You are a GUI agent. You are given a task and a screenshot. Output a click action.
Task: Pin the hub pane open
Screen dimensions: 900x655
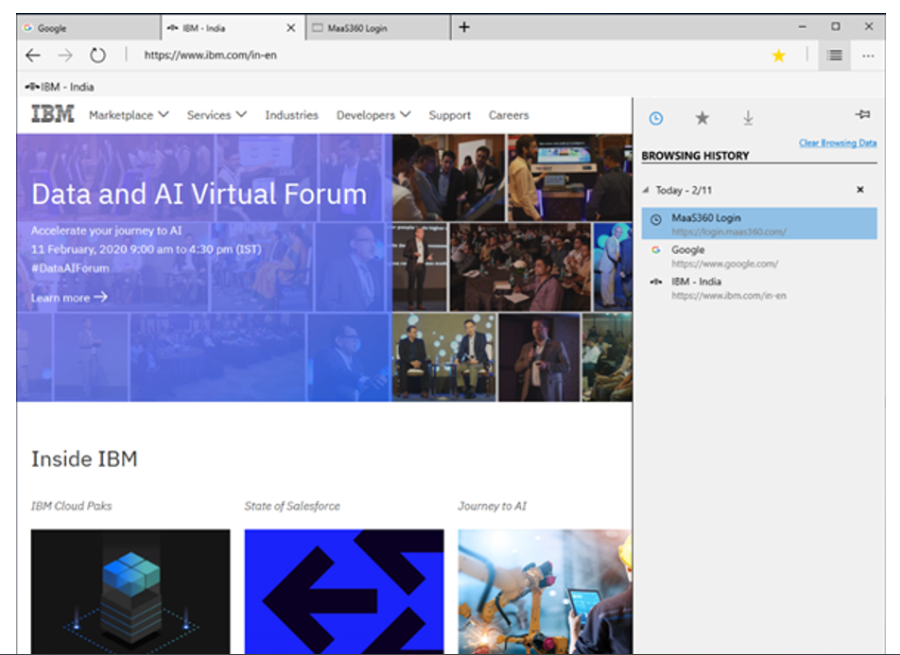(863, 115)
